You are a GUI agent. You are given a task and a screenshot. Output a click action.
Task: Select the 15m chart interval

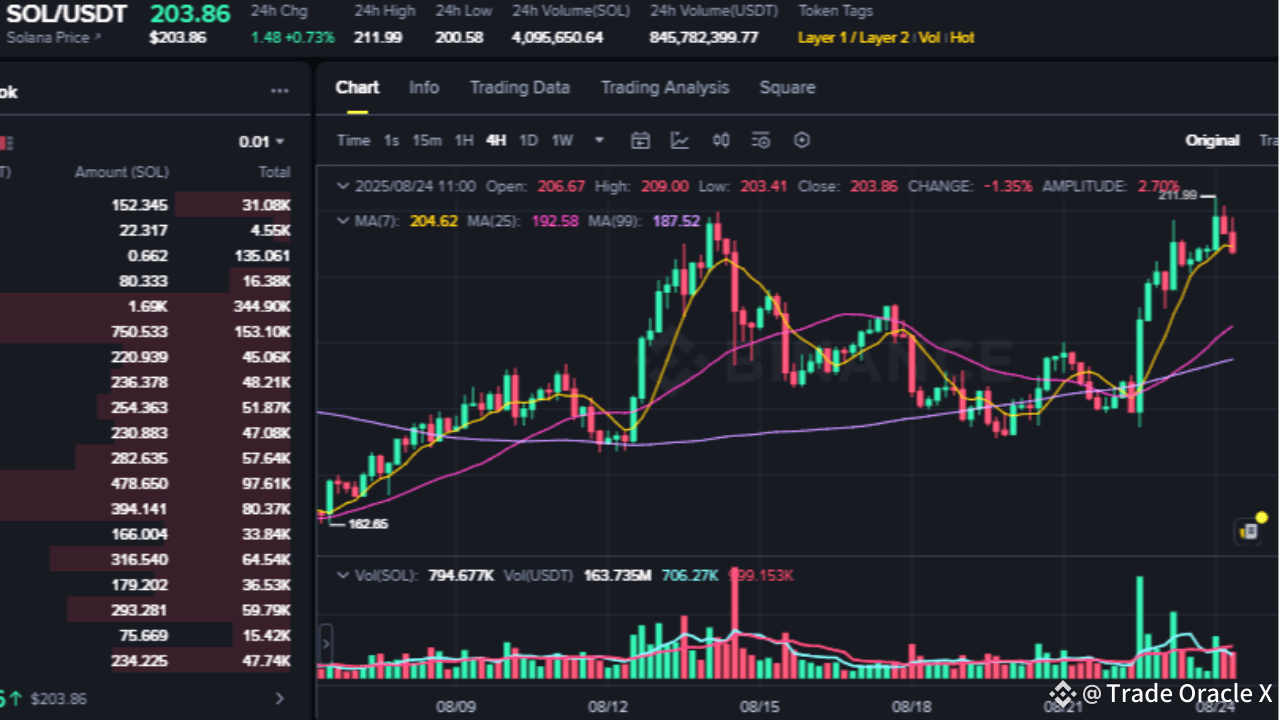coord(427,140)
